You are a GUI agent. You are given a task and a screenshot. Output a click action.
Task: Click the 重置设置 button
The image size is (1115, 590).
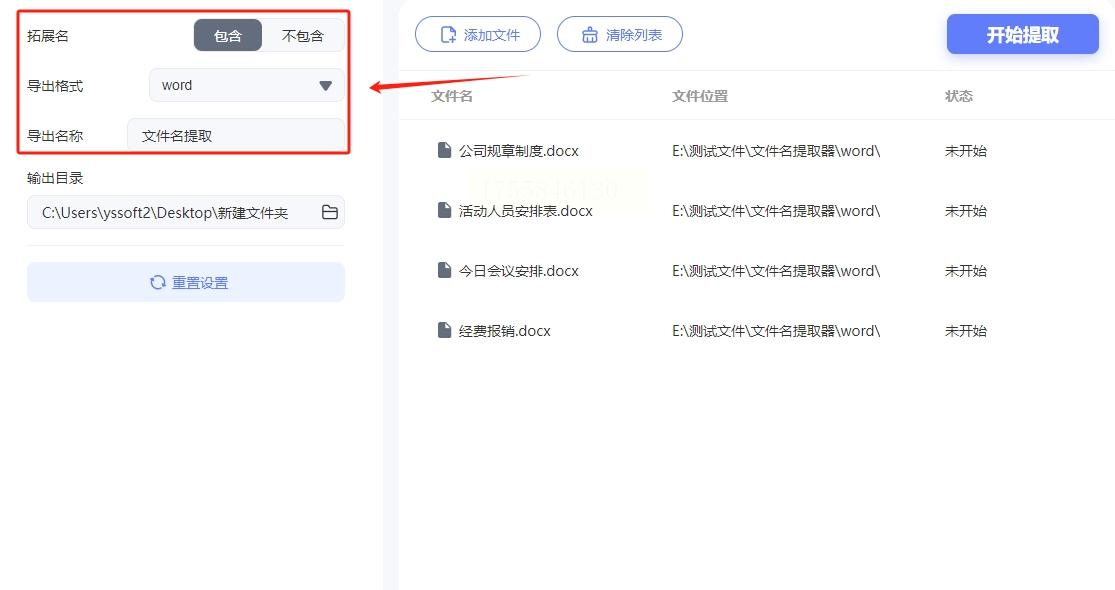[186, 282]
